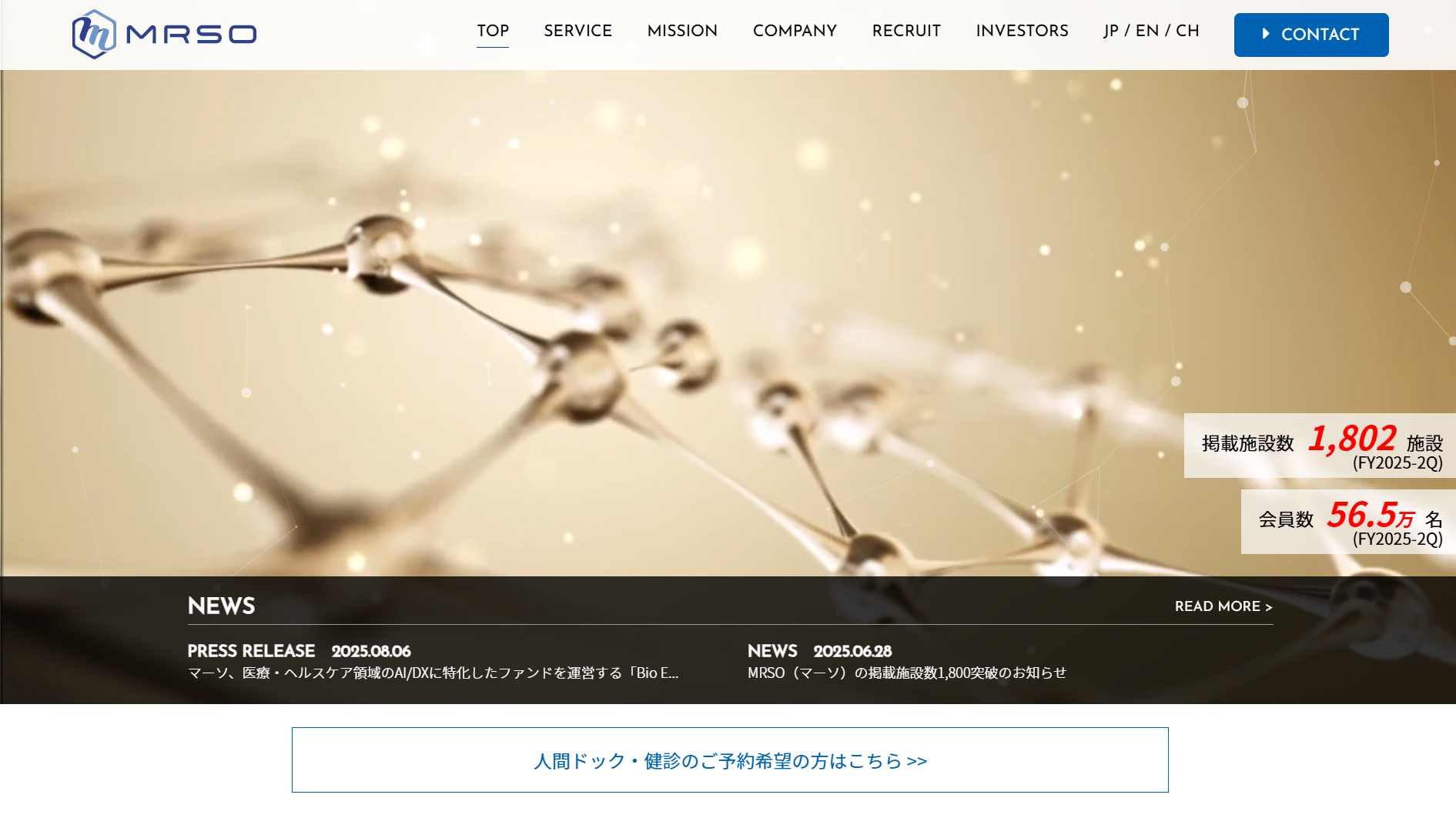Switch the site language to CH

[x=1189, y=31]
